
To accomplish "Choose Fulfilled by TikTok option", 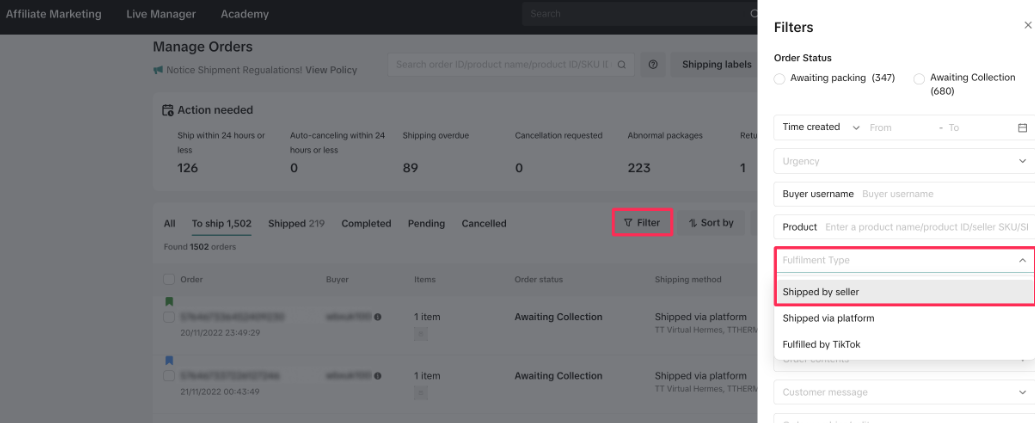I will (821, 344).
